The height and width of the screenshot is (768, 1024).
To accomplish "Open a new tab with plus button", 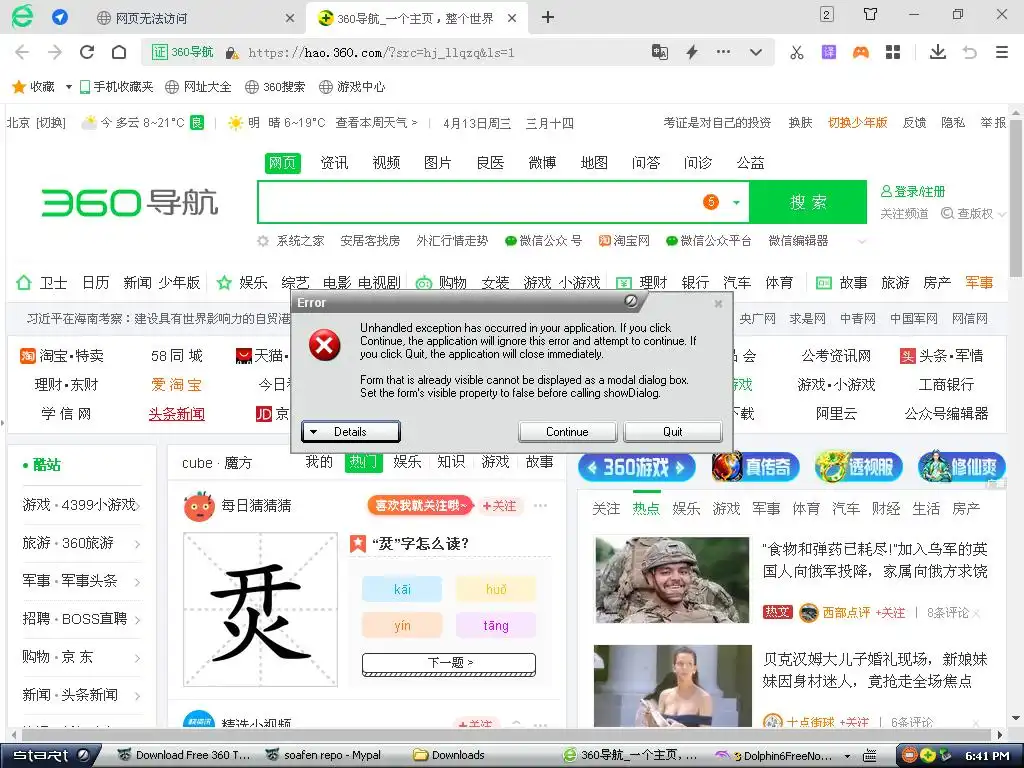I will pos(548,18).
